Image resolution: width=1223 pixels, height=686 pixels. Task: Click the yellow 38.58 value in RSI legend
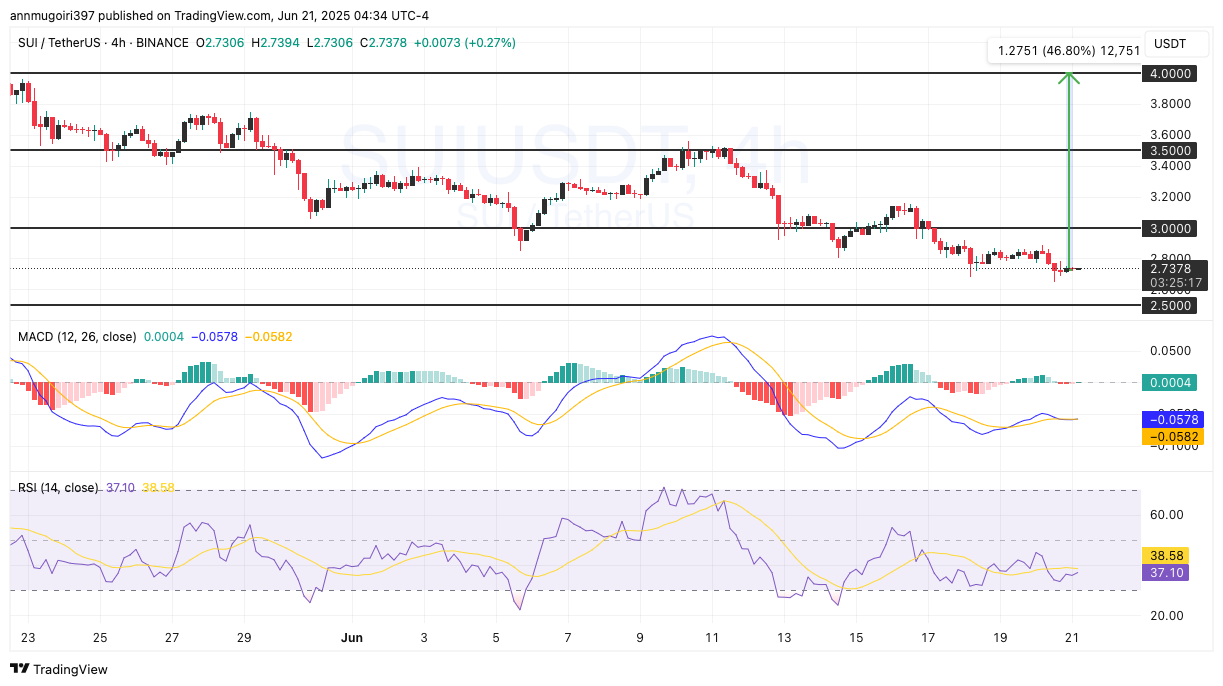point(158,488)
